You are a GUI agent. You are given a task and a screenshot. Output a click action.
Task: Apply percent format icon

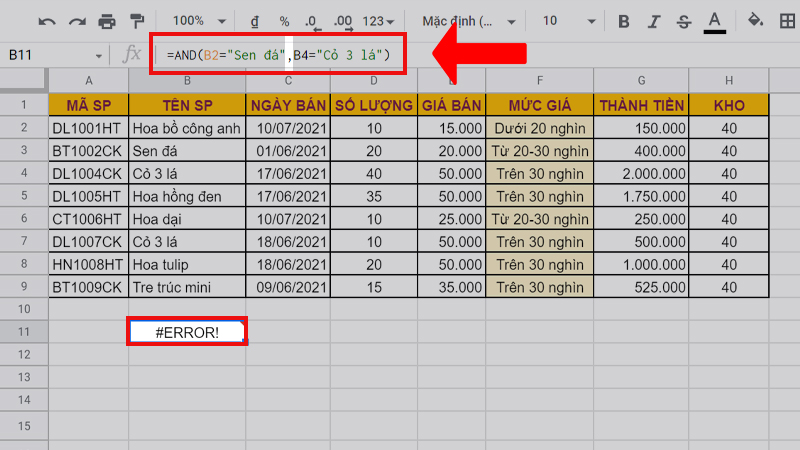click(x=284, y=21)
